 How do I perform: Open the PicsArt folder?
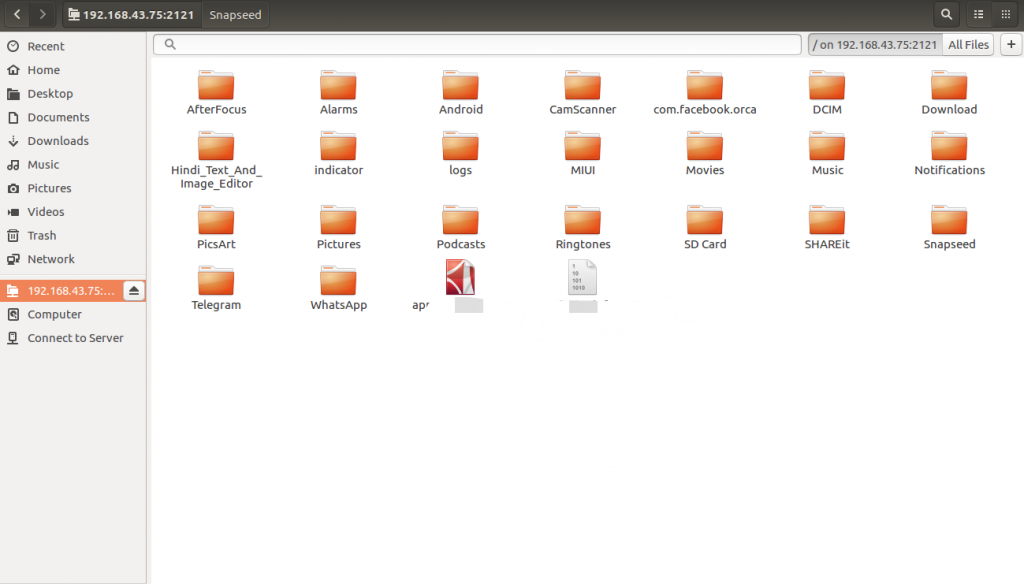click(216, 227)
